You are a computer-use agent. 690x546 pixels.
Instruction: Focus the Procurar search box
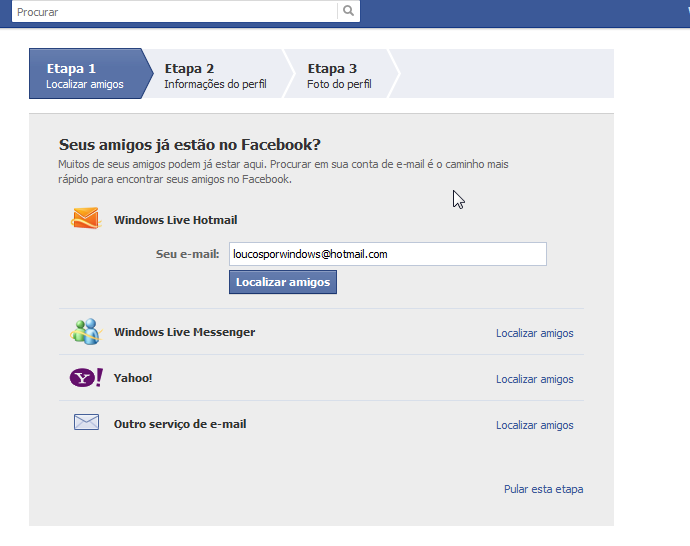pyautogui.click(x=175, y=12)
